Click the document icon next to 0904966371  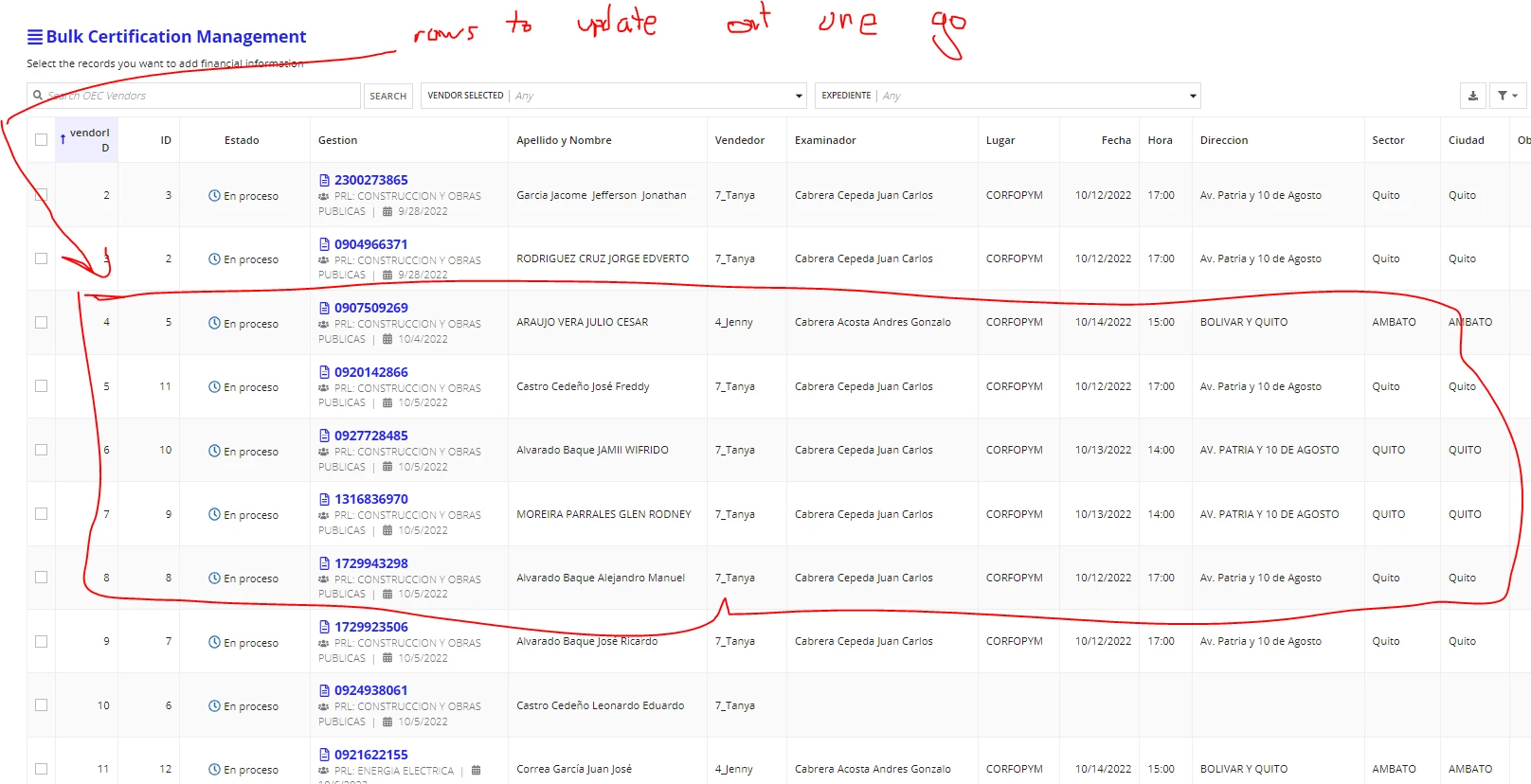click(x=324, y=244)
